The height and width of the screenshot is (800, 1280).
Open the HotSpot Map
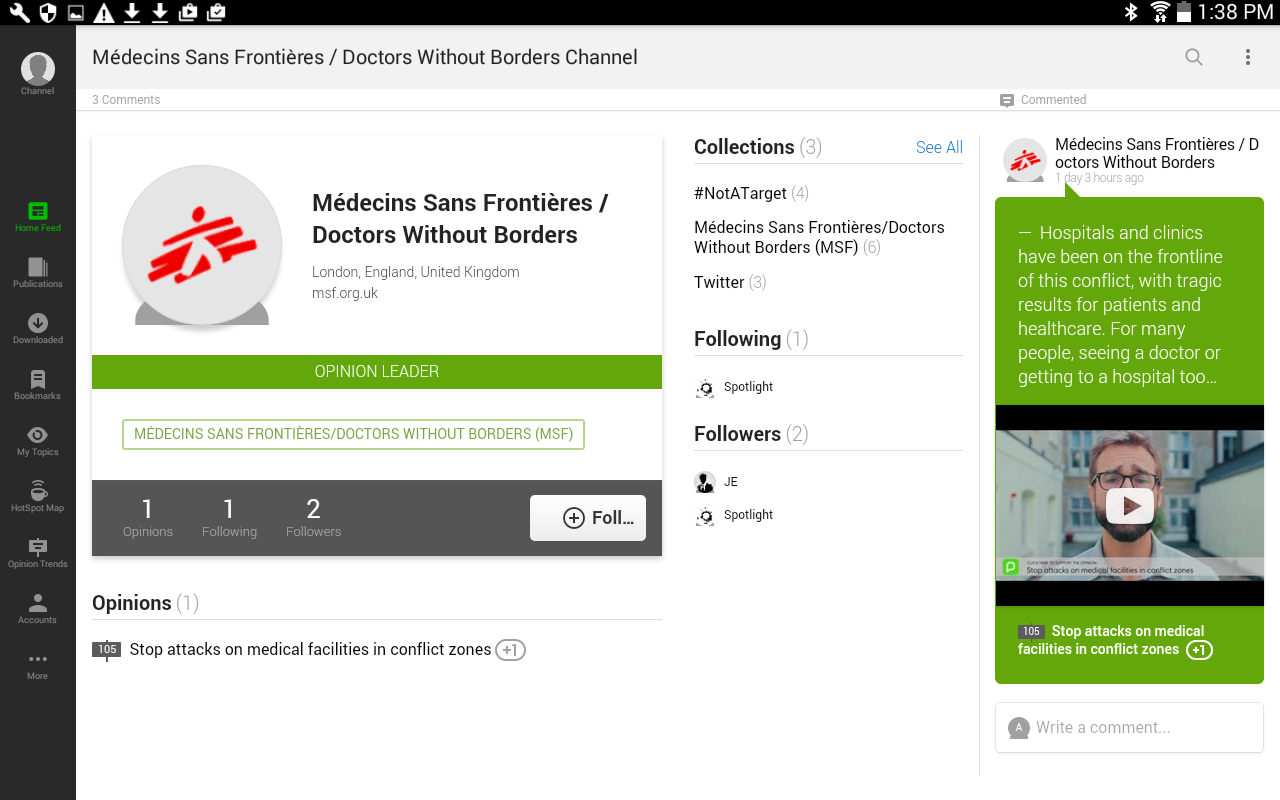38,495
